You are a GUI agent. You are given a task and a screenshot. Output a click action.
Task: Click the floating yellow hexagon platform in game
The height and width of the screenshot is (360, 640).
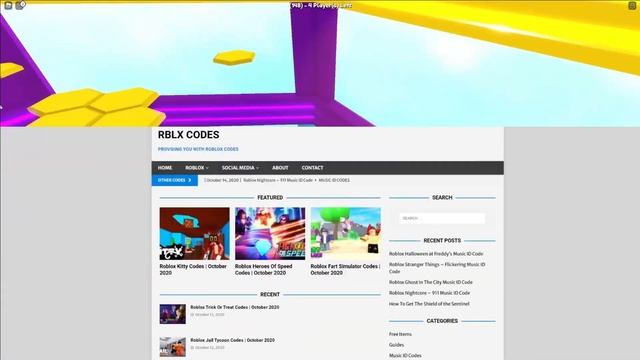(234, 58)
